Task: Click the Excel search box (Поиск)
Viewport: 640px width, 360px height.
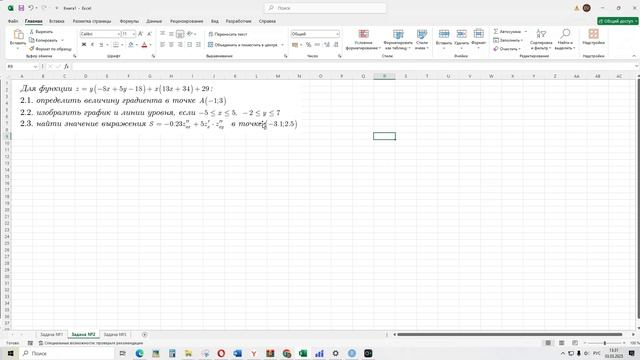Action: click(x=325, y=8)
